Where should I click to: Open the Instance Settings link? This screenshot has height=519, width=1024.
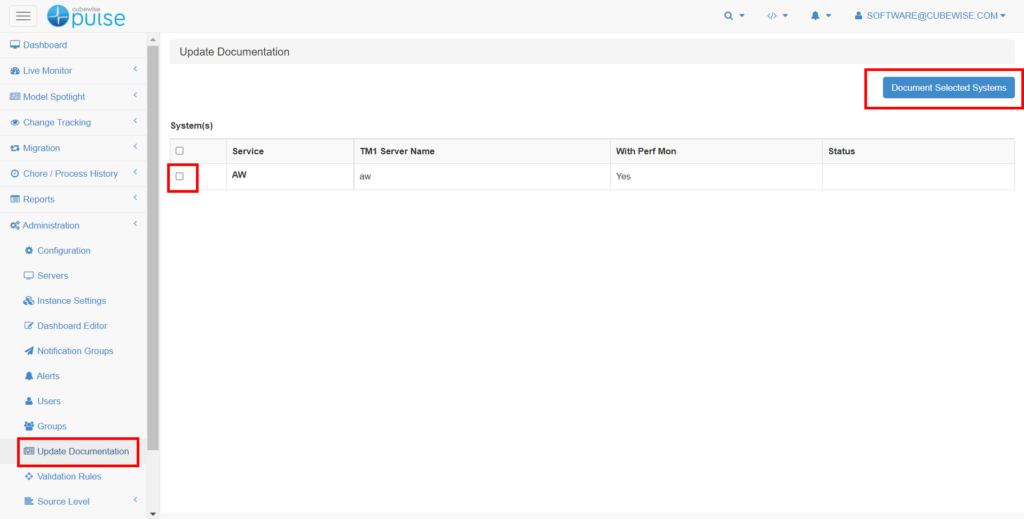[71, 301]
